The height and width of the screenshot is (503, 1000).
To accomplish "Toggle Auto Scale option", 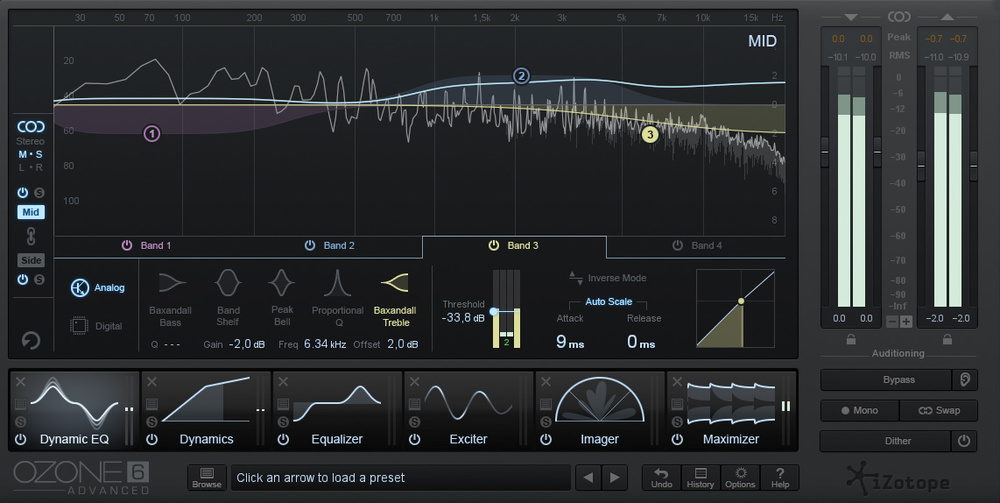I will click(608, 302).
